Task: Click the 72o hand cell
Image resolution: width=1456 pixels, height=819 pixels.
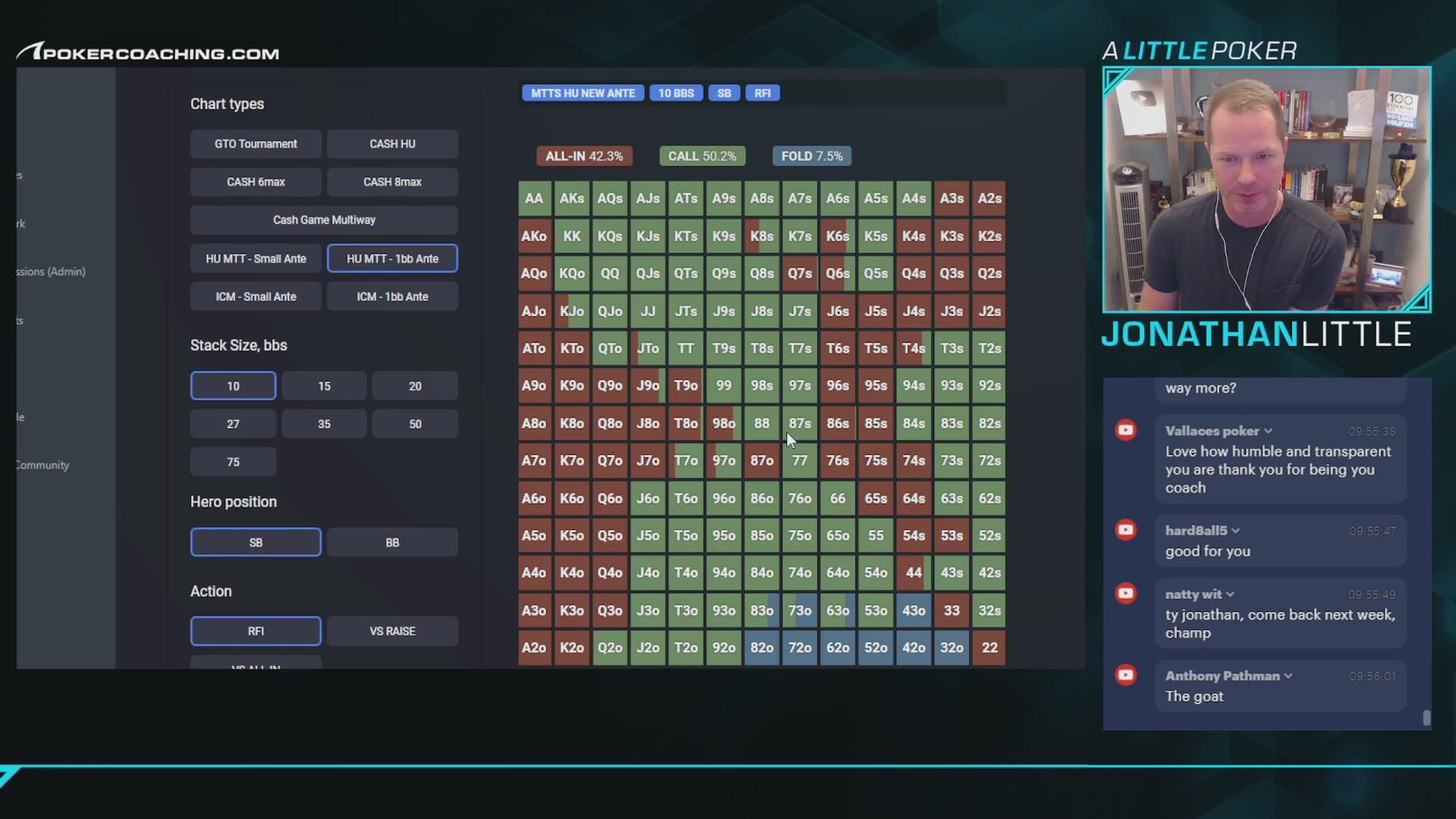Action: point(799,648)
